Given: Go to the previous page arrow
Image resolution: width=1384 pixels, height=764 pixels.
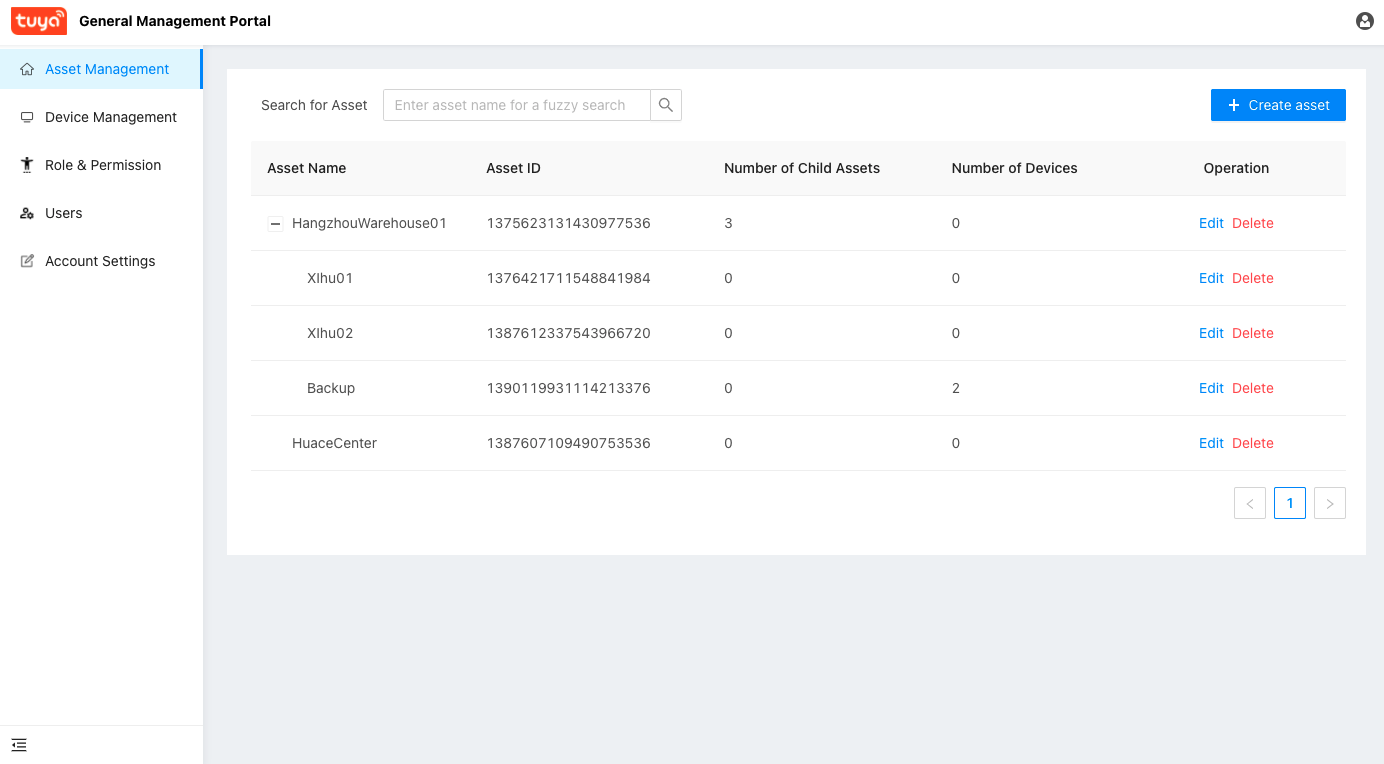Looking at the screenshot, I should [x=1249, y=503].
